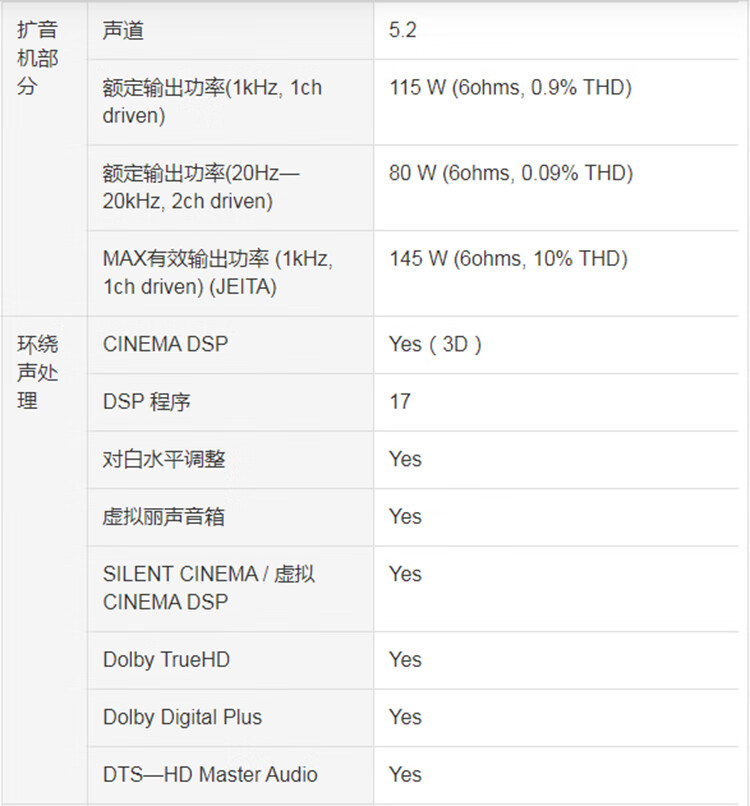Click the 对白水平调整 label
The width and height of the screenshot is (750, 806).
164,459
